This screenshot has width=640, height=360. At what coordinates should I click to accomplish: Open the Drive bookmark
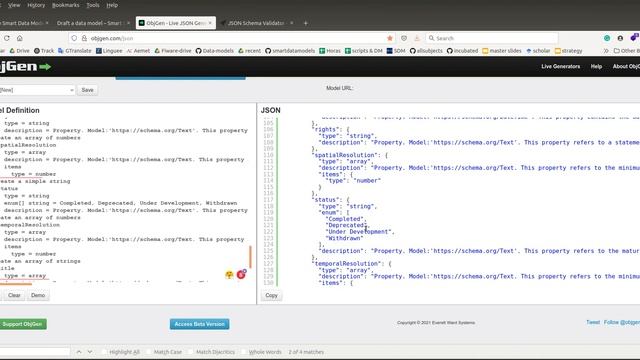coord(19,51)
